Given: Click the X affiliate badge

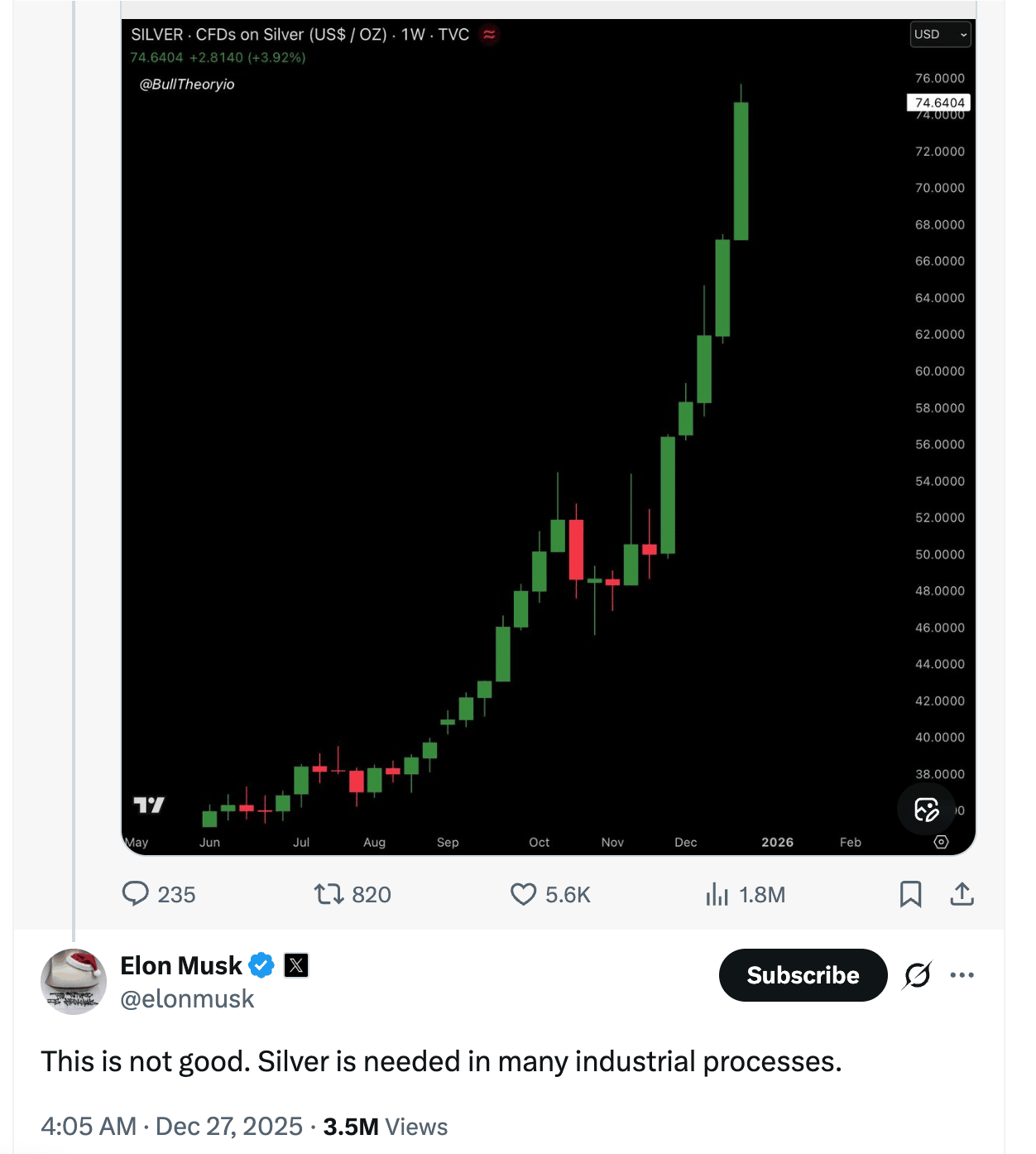Looking at the screenshot, I should pos(296,965).
